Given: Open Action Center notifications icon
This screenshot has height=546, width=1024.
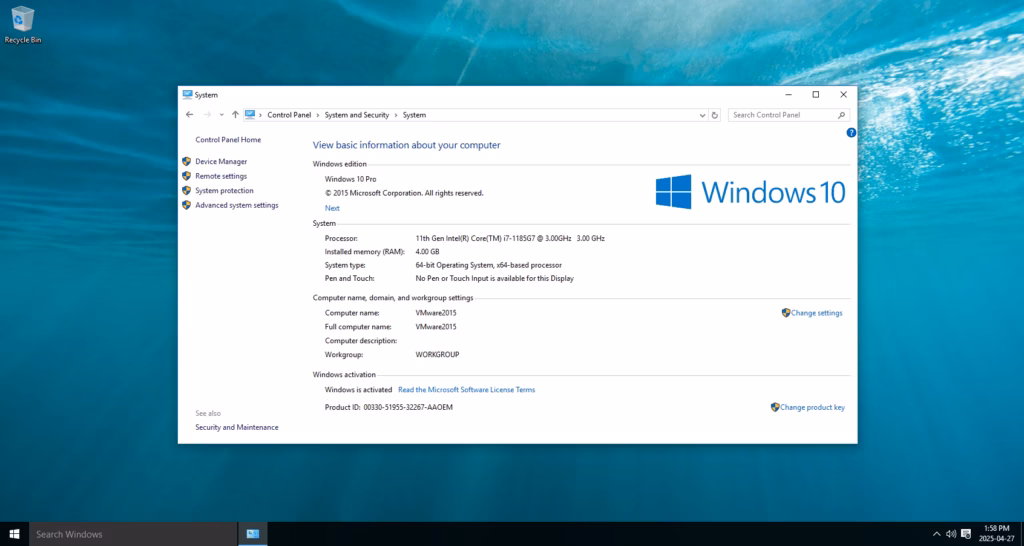Looking at the screenshot, I should 966,534.
